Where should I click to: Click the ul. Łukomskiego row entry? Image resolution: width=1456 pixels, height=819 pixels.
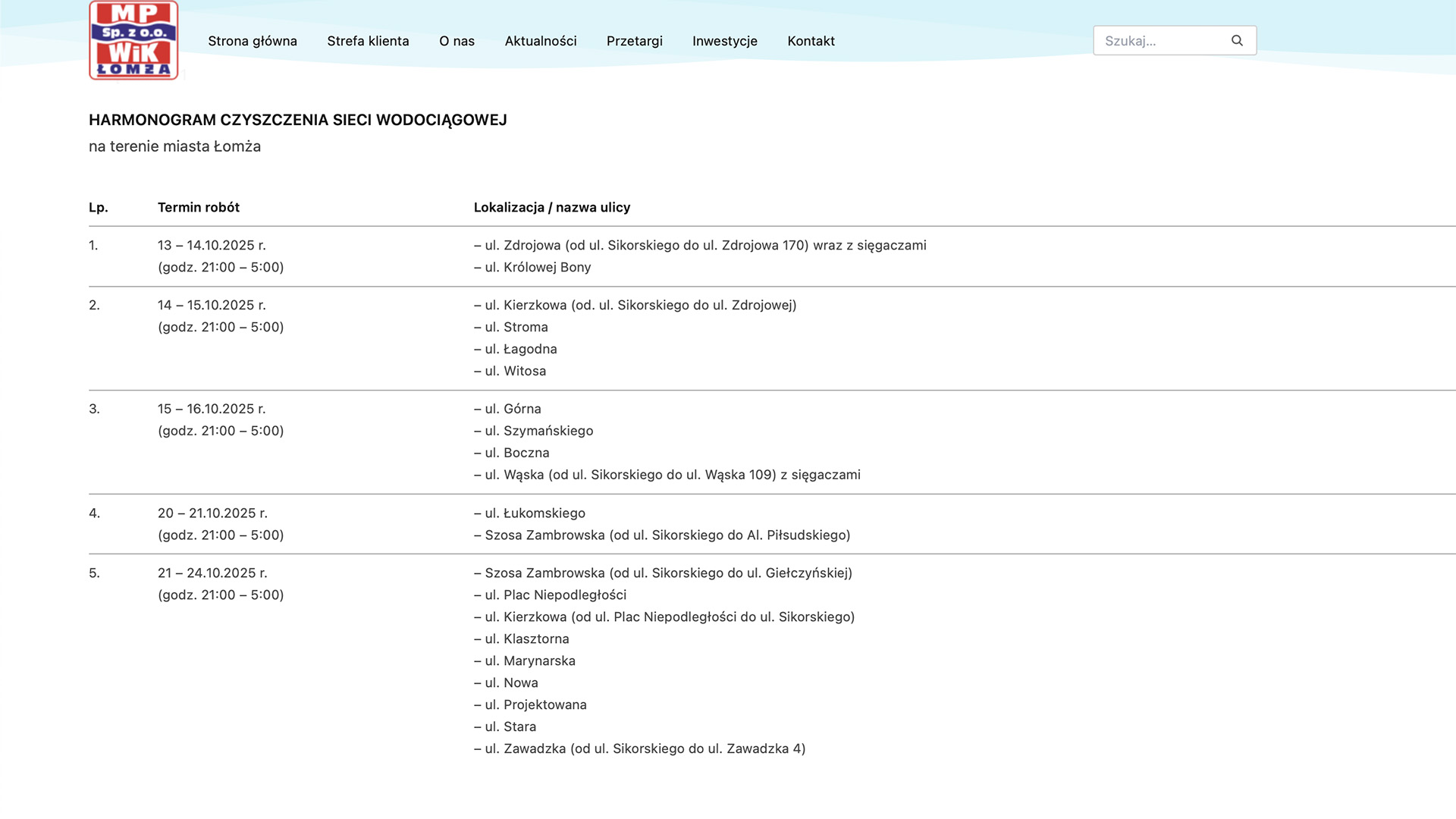[x=529, y=513]
